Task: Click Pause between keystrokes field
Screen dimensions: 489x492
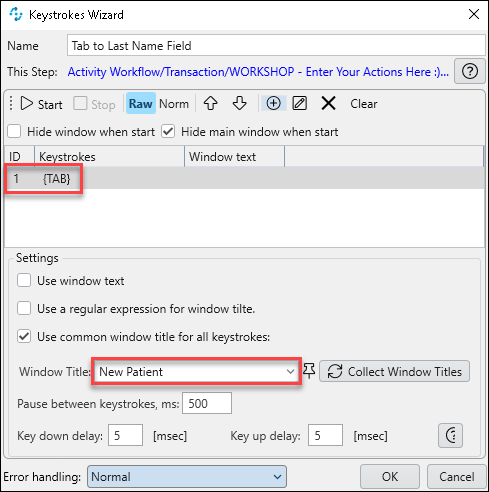Action: [207, 403]
